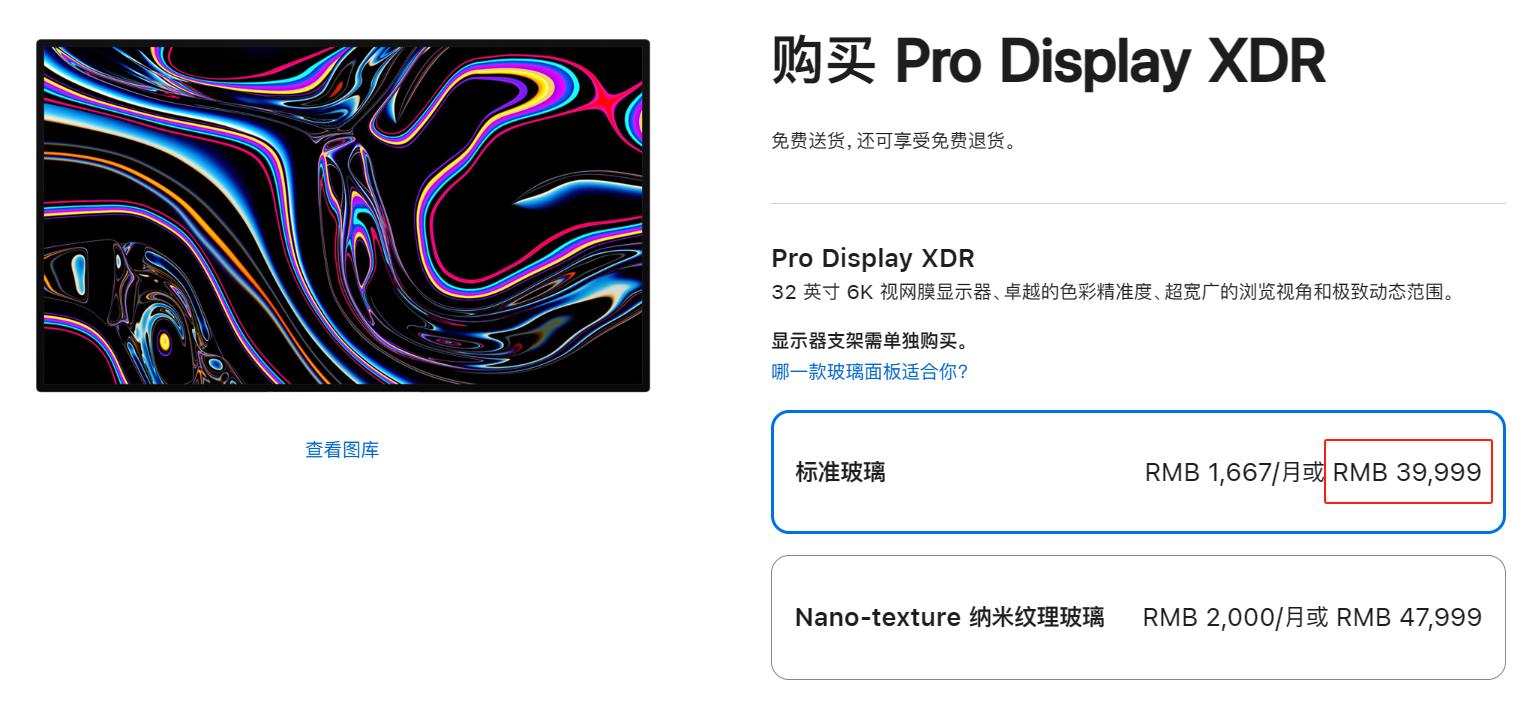Choose Nano-texture 纳米纹理玻璃 option

1137,617
